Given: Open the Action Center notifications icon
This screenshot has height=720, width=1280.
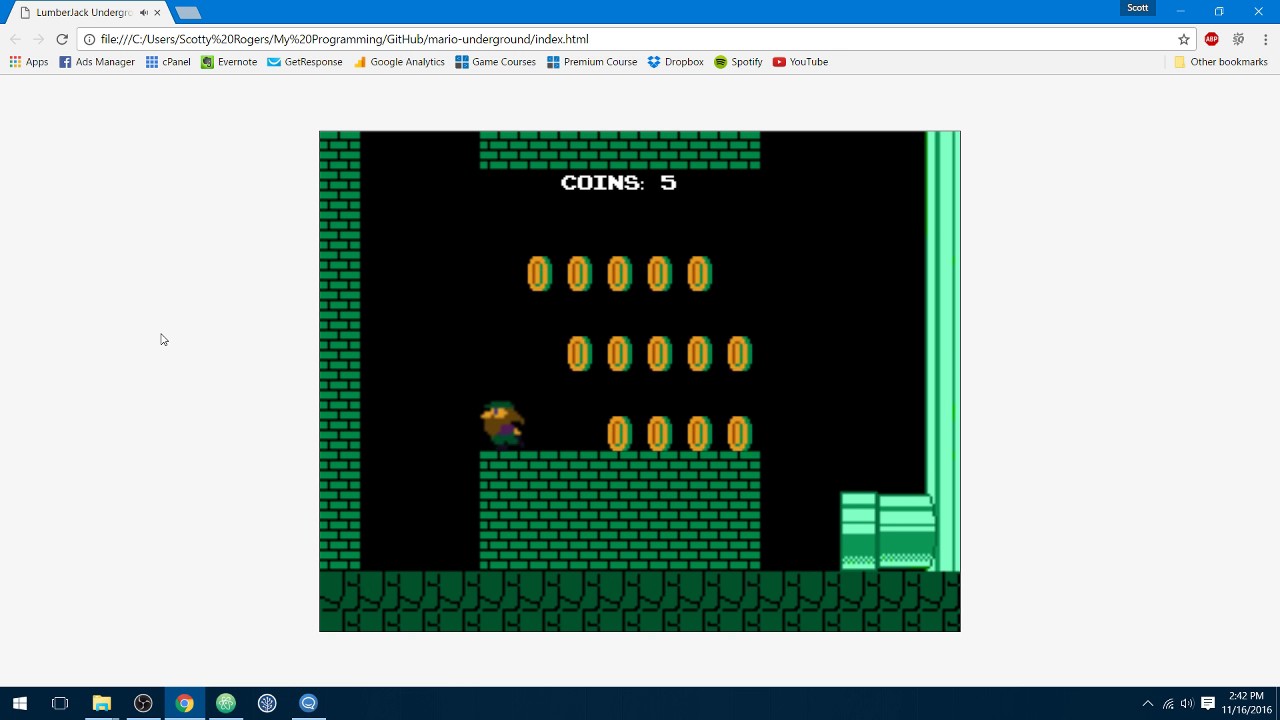Looking at the screenshot, I should pyautogui.click(x=1208, y=703).
